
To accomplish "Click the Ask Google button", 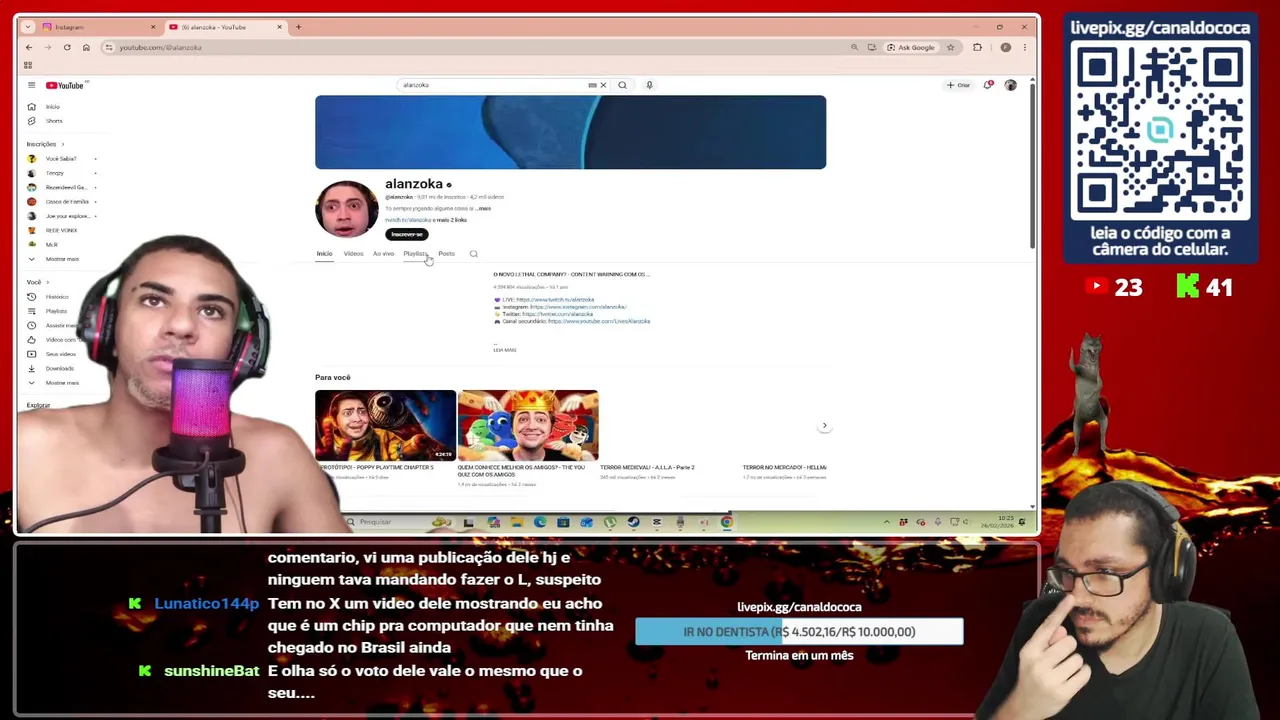I will click(911, 47).
